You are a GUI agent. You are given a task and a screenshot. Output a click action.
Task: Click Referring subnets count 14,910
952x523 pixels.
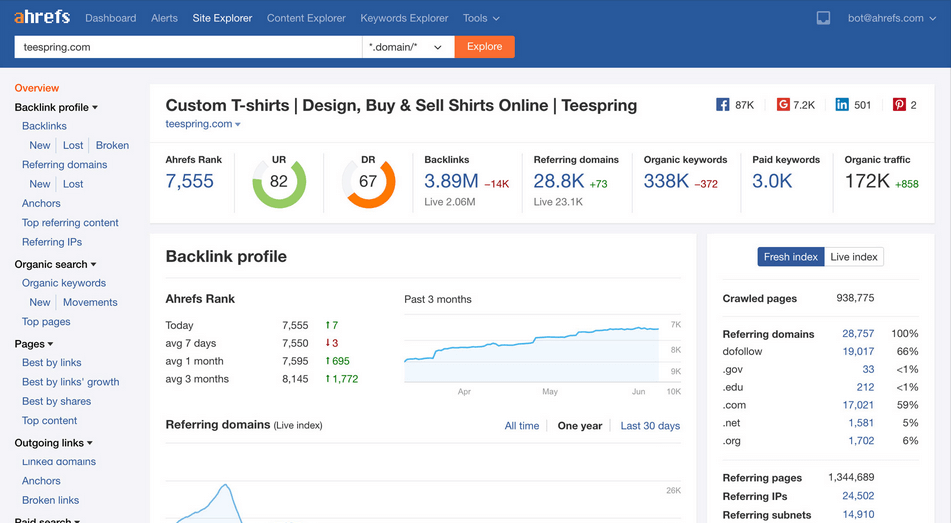click(858, 514)
